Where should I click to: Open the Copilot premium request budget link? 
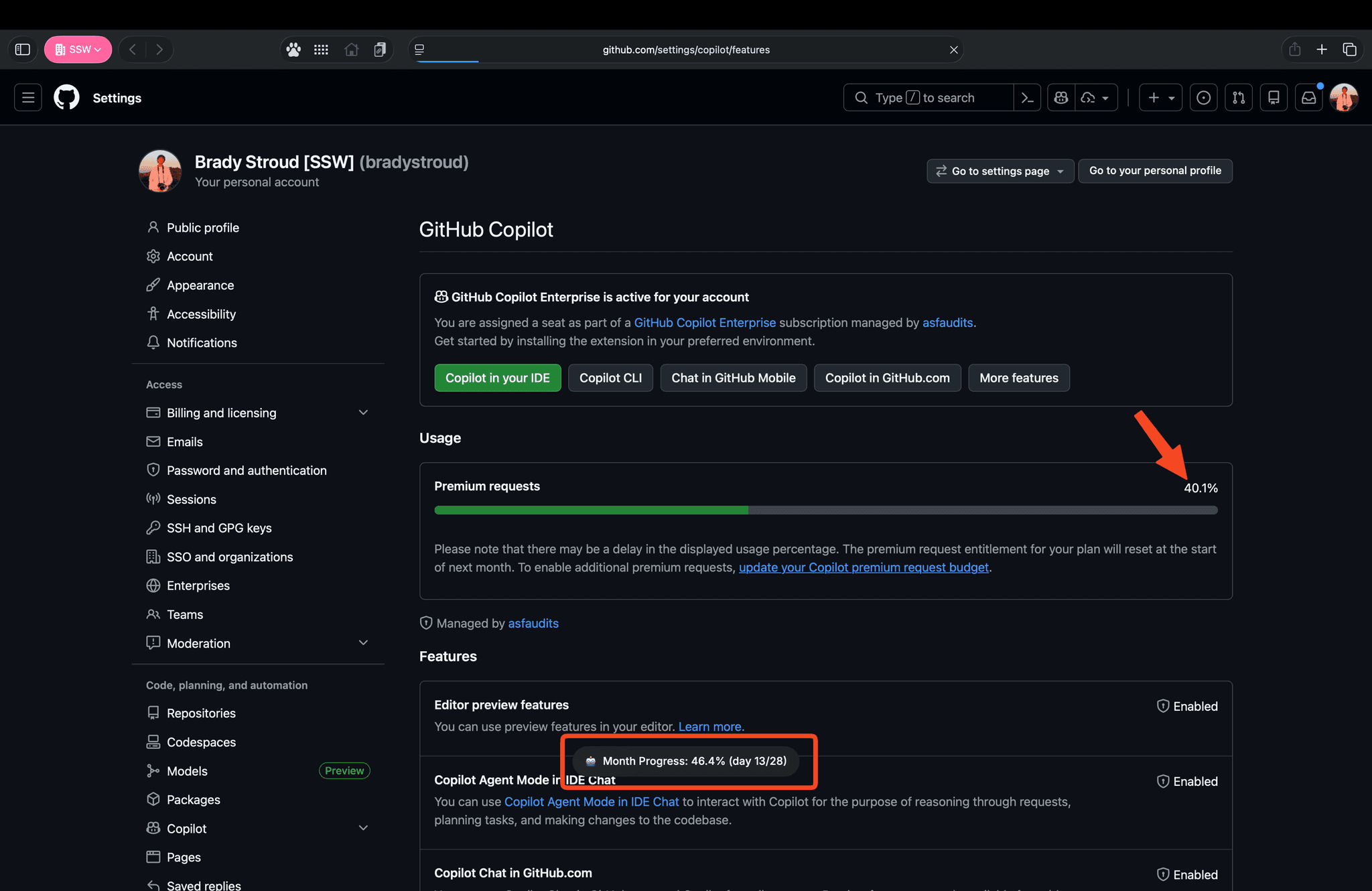pos(864,567)
